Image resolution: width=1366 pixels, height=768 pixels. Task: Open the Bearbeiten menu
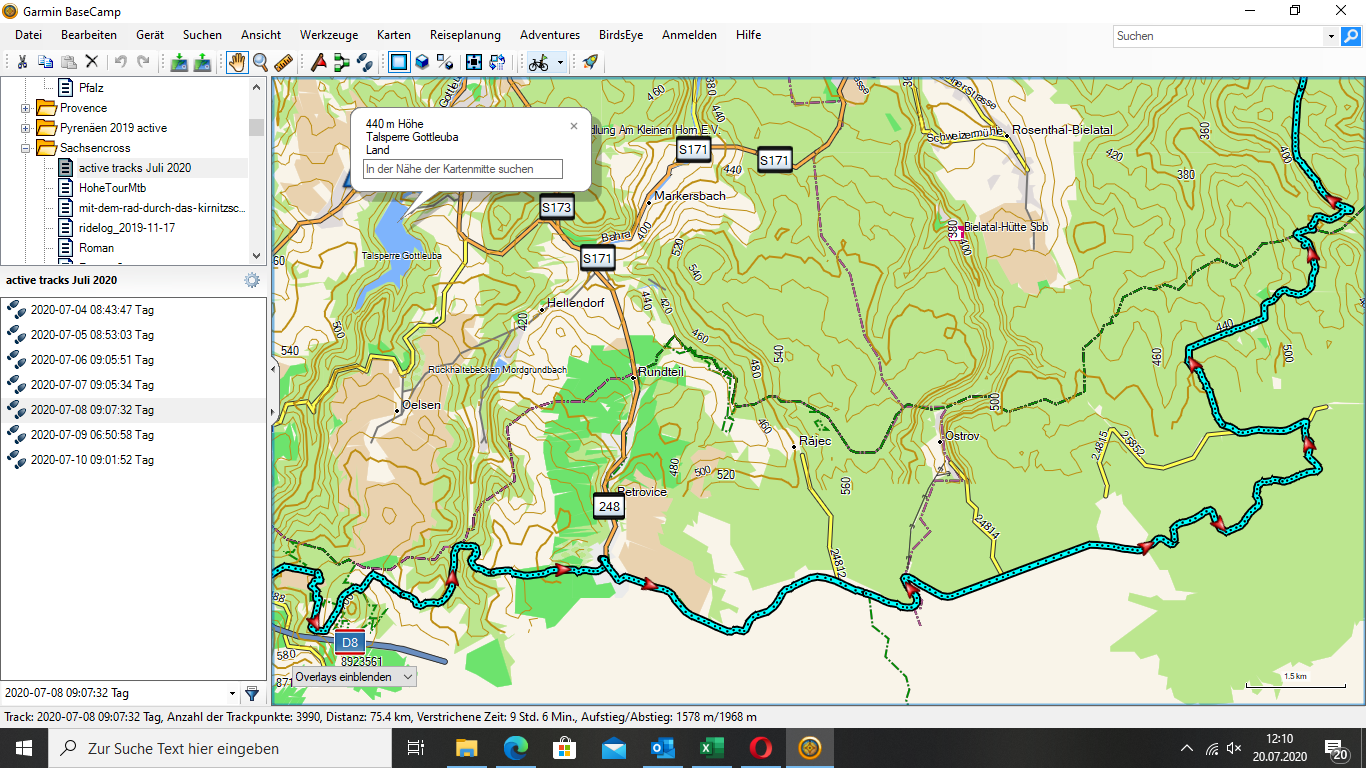coord(89,35)
